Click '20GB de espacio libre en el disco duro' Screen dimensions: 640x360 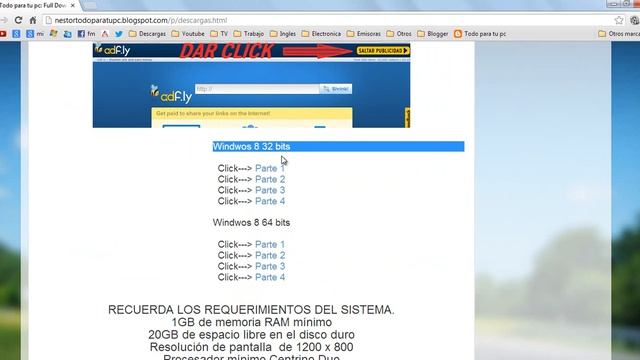251,335
